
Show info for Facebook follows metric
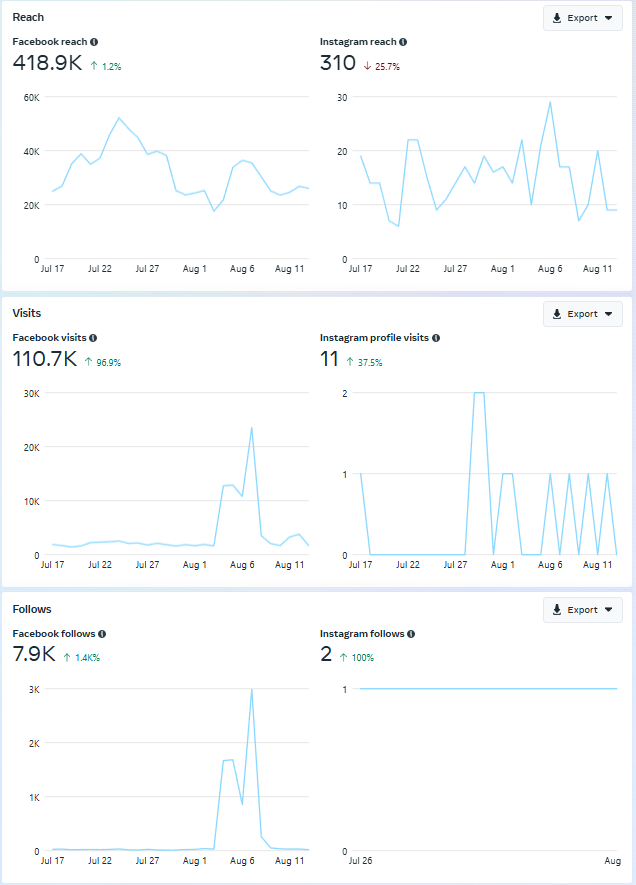point(102,634)
